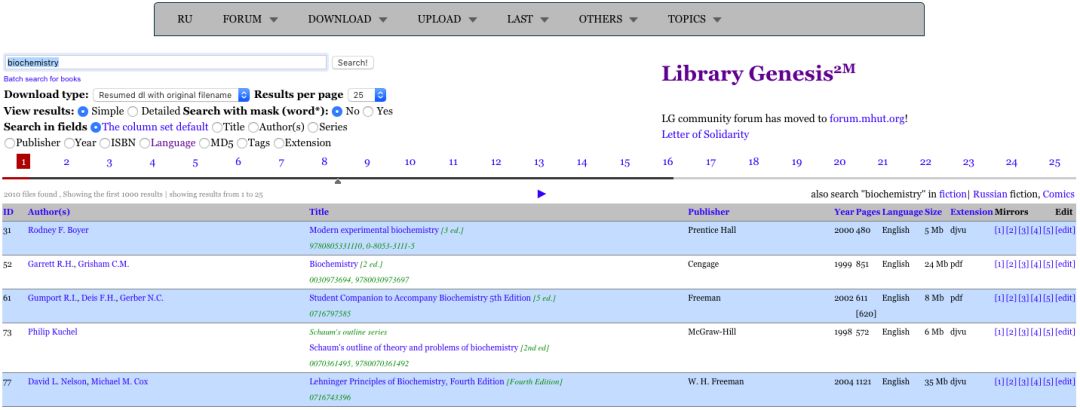Screen dimensions: 1080x410
Task: Expand the OTHERS menu
Action: 608,19
